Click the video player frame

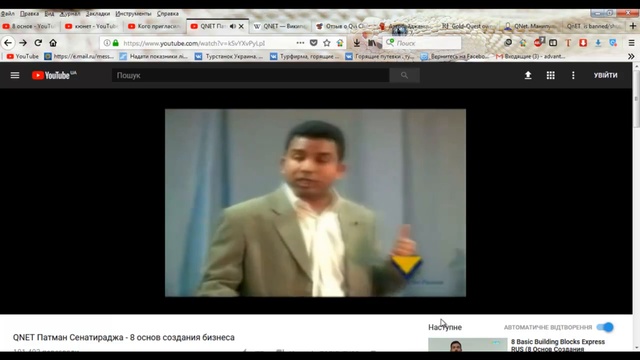point(315,202)
